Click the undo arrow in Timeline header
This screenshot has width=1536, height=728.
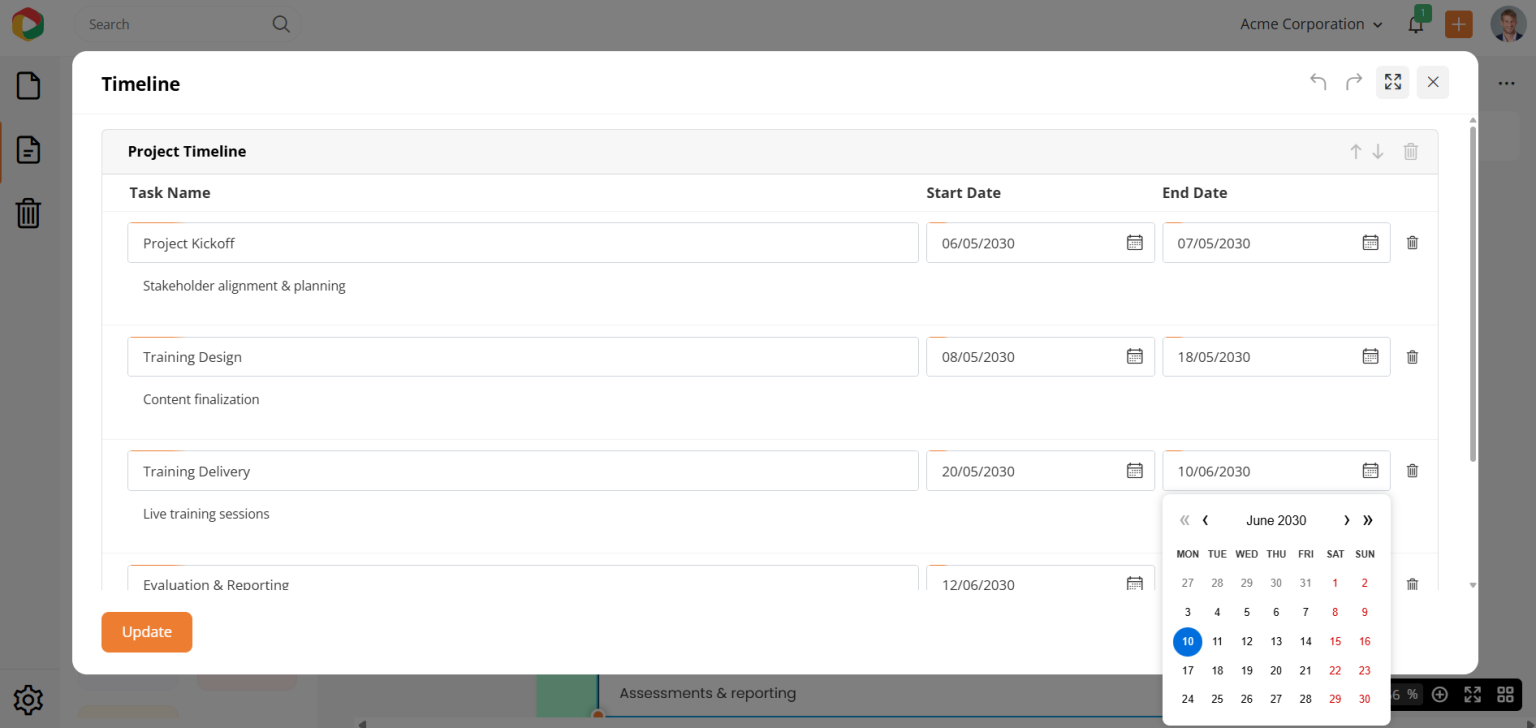point(1318,82)
